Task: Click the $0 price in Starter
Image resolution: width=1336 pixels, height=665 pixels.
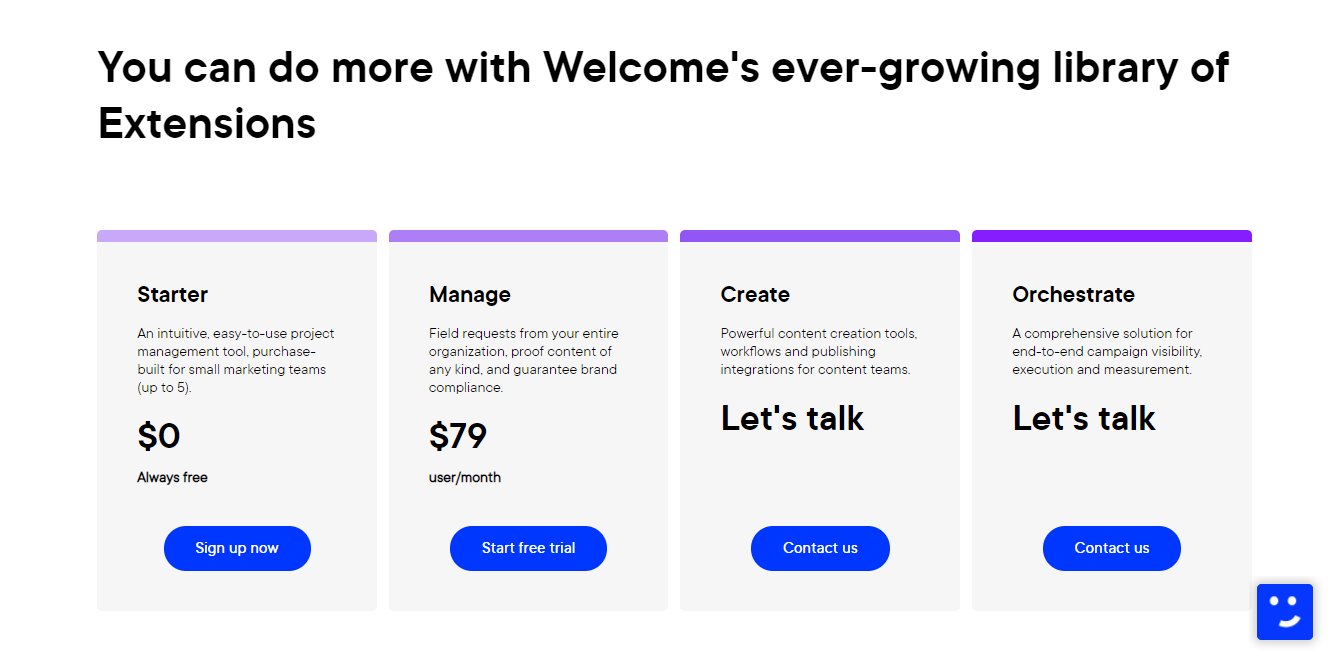Action: point(158,436)
